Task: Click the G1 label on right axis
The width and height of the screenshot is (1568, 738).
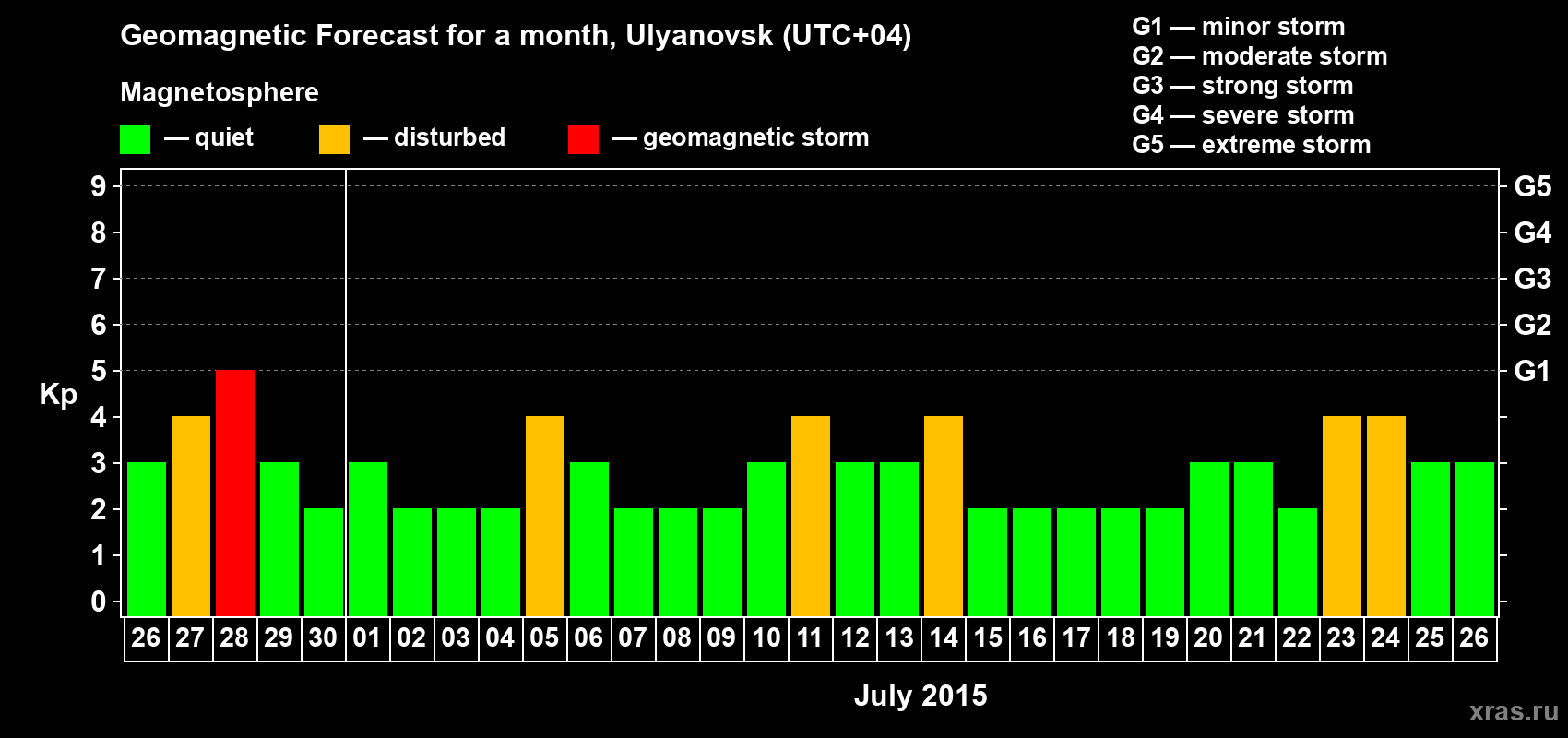Action: click(1532, 371)
